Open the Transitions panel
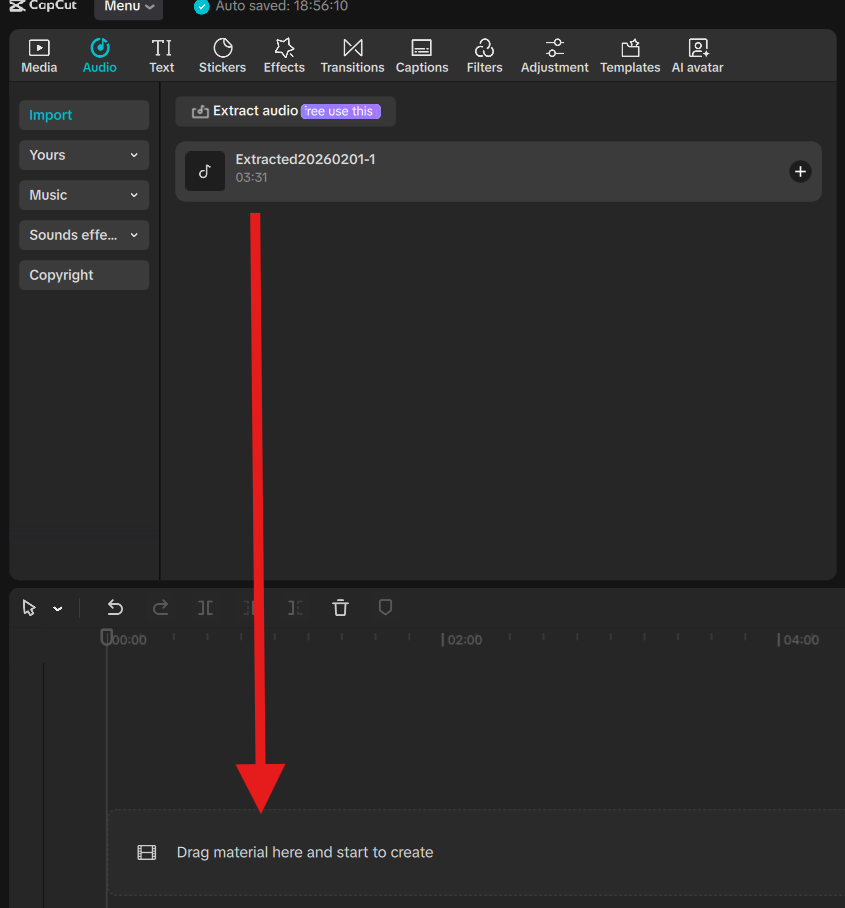Image resolution: width=845 pixels, height=908 pixels. click(x=352, y=55)
